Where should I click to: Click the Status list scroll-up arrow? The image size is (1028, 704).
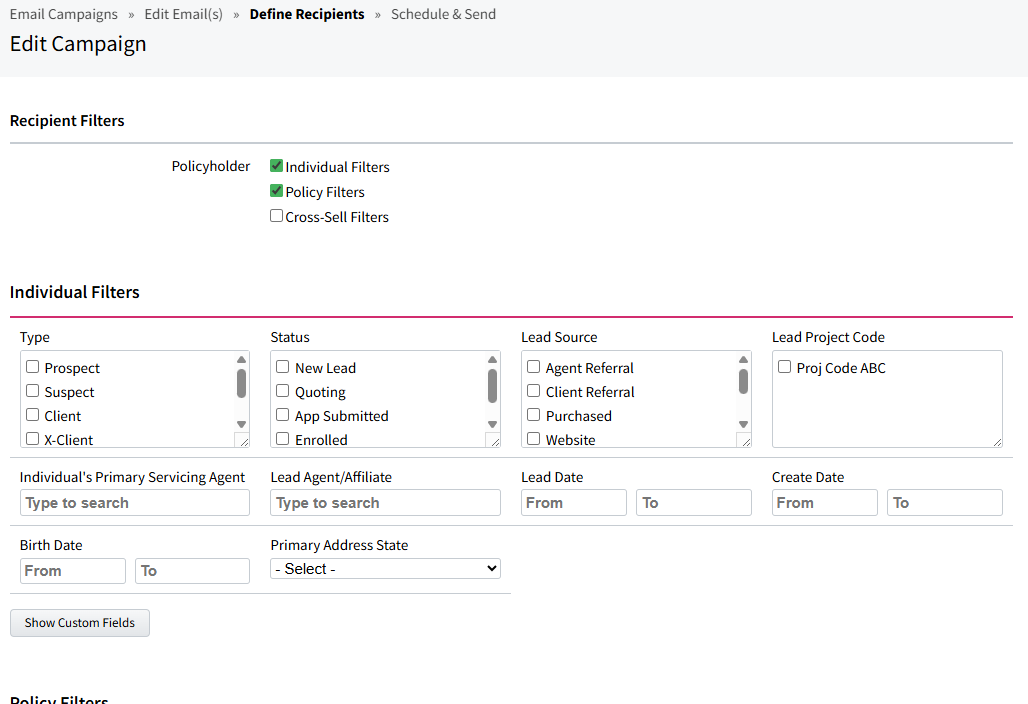(492, 359)
